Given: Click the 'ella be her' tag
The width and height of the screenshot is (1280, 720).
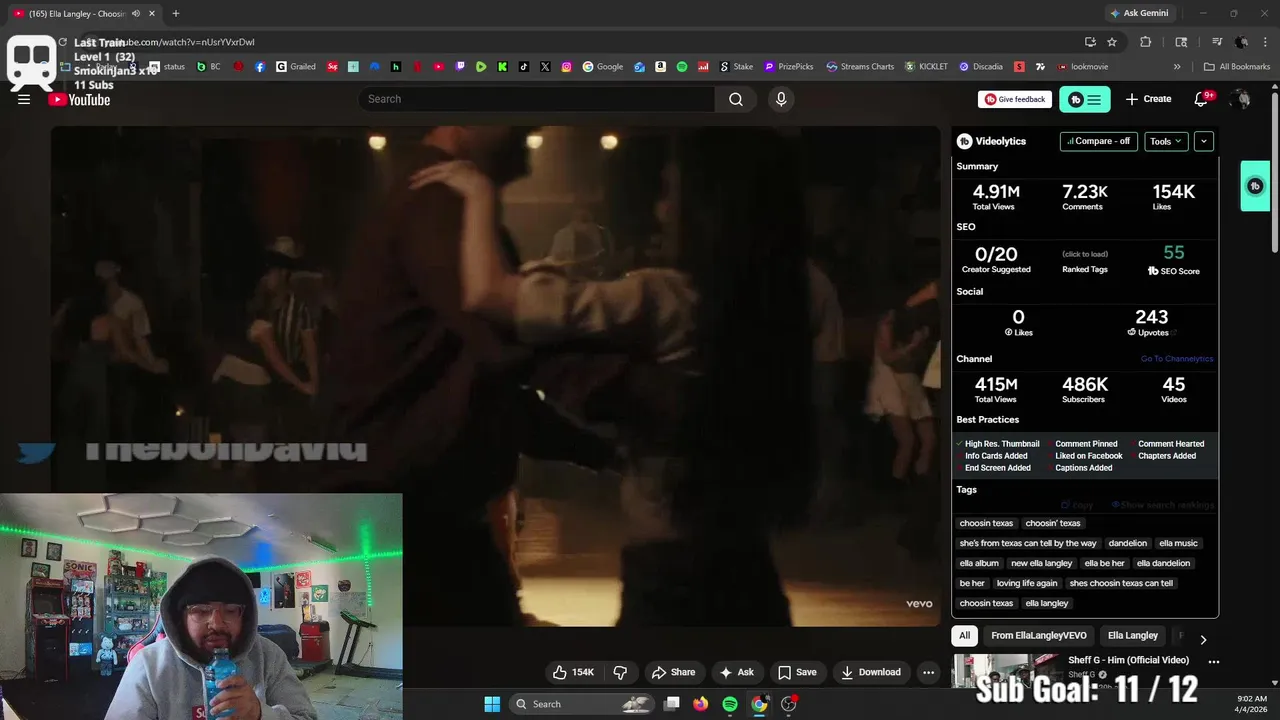Looking at the screenshot, I should [x=1104, y=563].
